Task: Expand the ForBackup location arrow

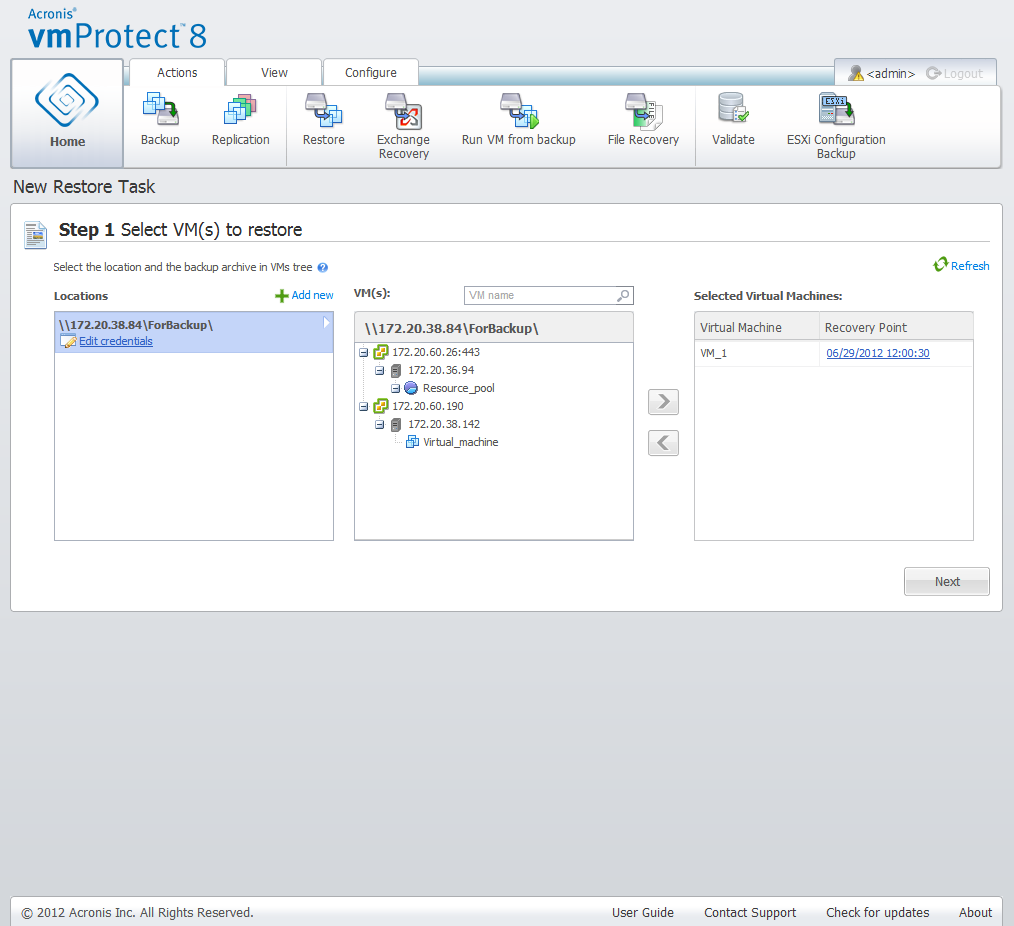Action: click(x=327, y=323)
